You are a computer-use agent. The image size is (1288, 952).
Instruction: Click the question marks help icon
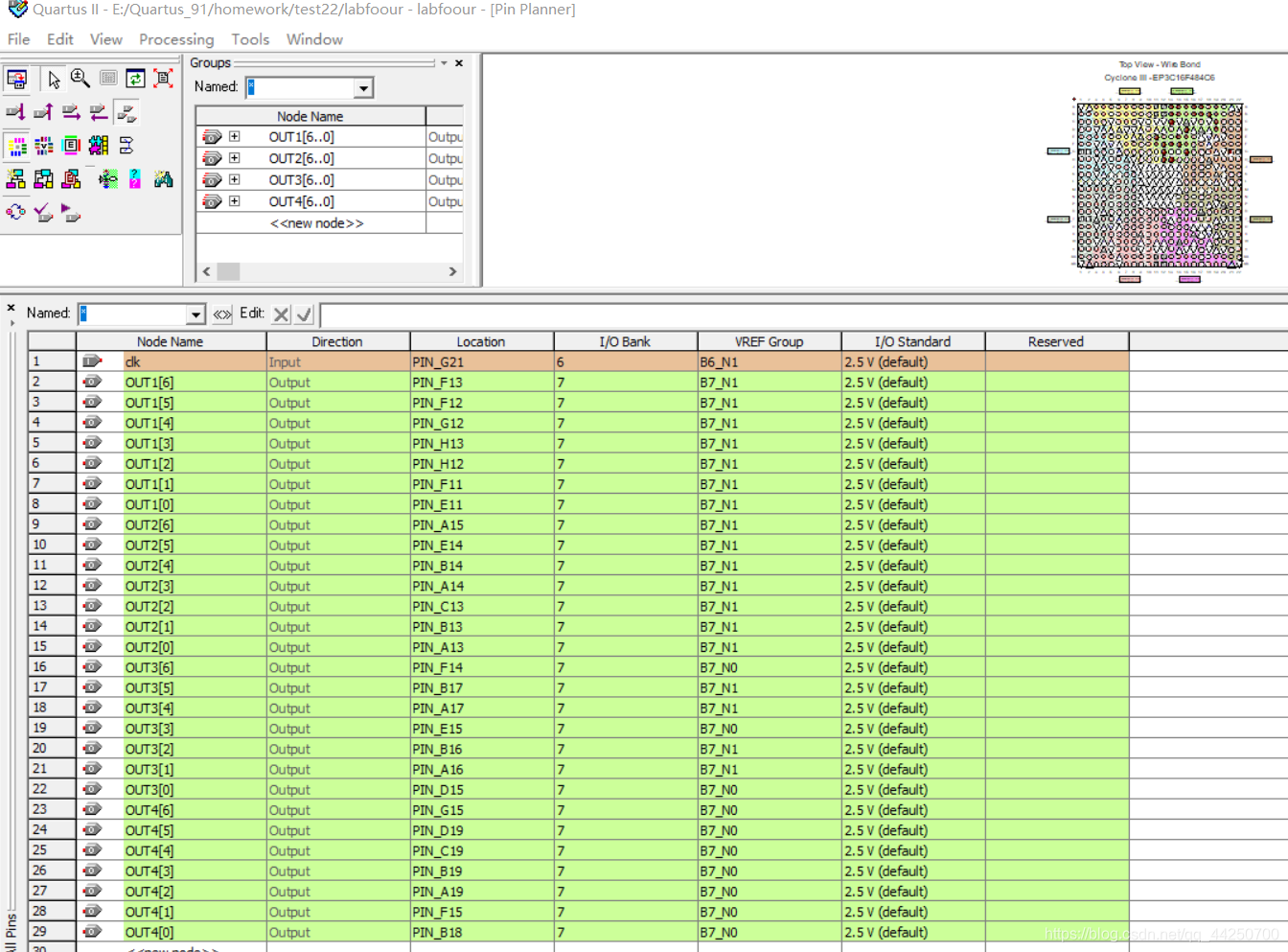coord(135,179)
